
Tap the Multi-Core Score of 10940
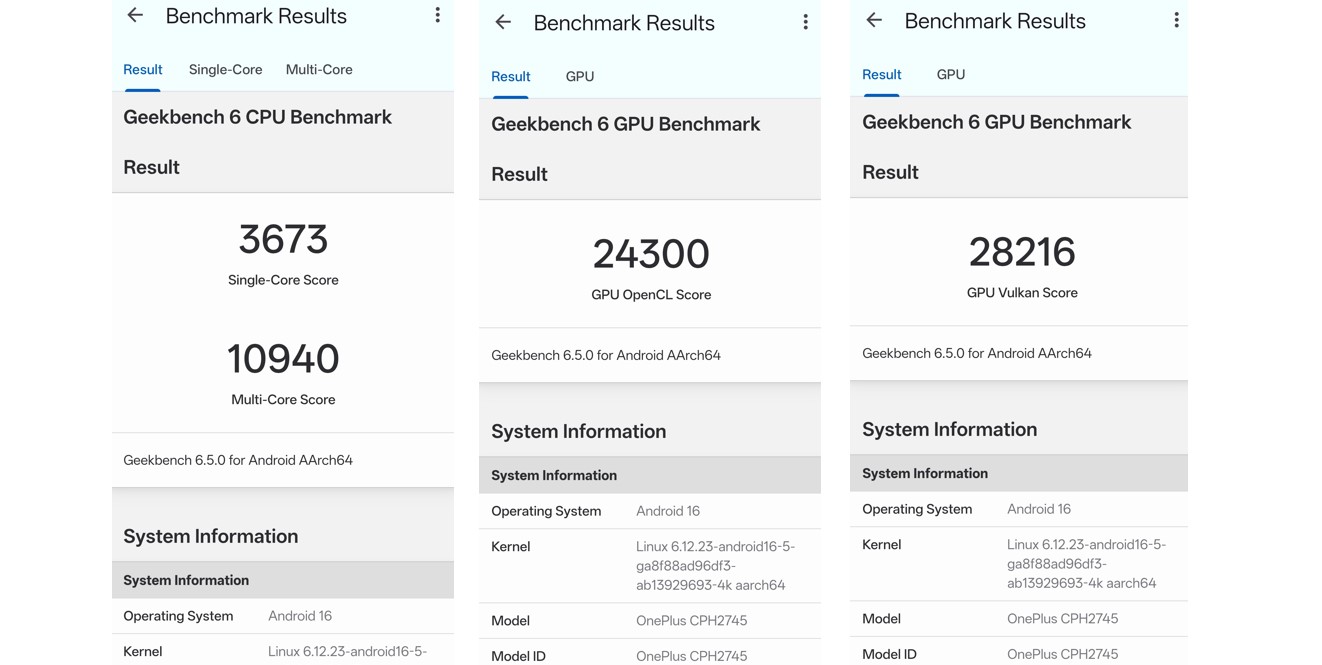(x=283, y=360)
